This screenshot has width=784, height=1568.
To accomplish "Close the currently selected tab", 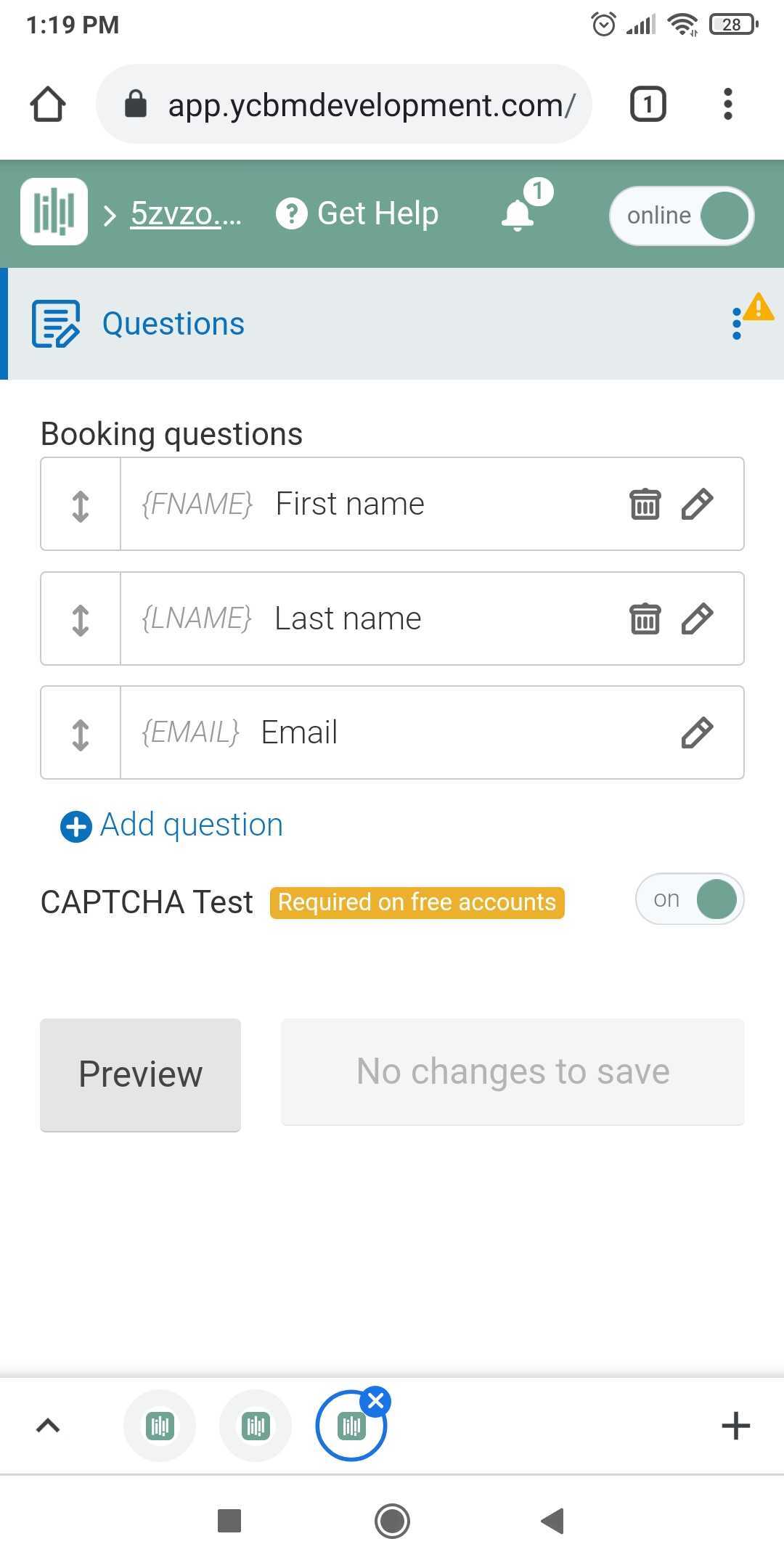I will point(376,1401).
